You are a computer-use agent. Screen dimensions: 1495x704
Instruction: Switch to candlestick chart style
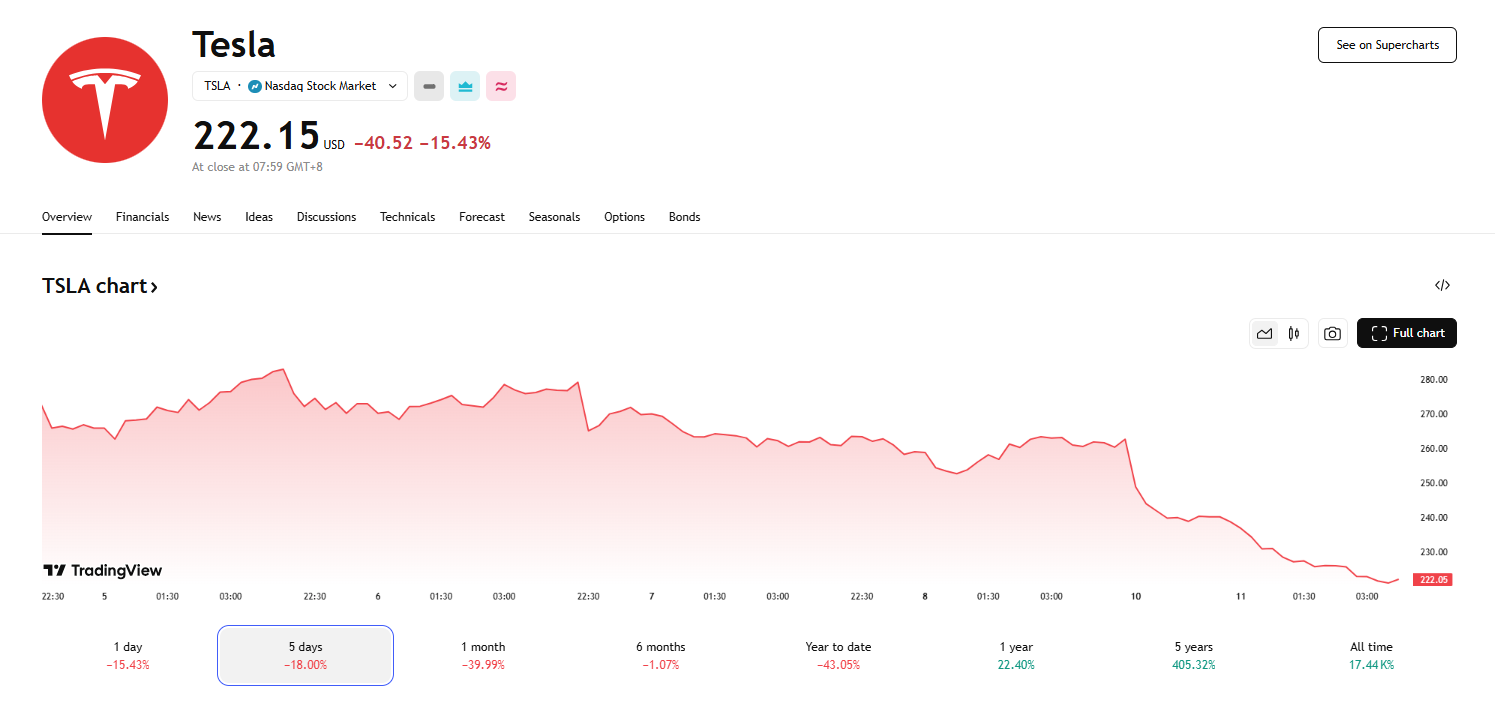(x=1294, y=334)
